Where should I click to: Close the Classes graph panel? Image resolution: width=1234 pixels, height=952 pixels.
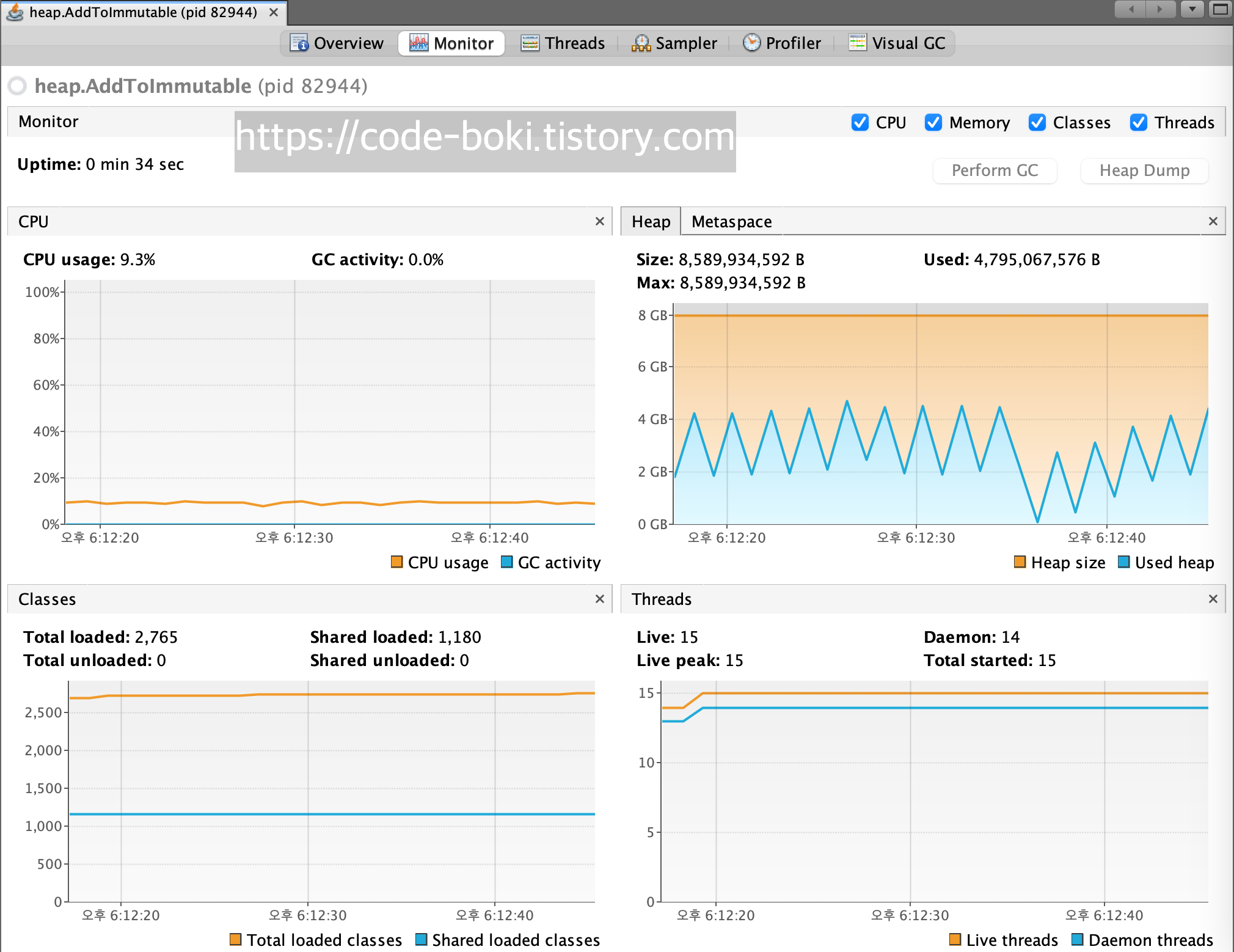(599, 599)
